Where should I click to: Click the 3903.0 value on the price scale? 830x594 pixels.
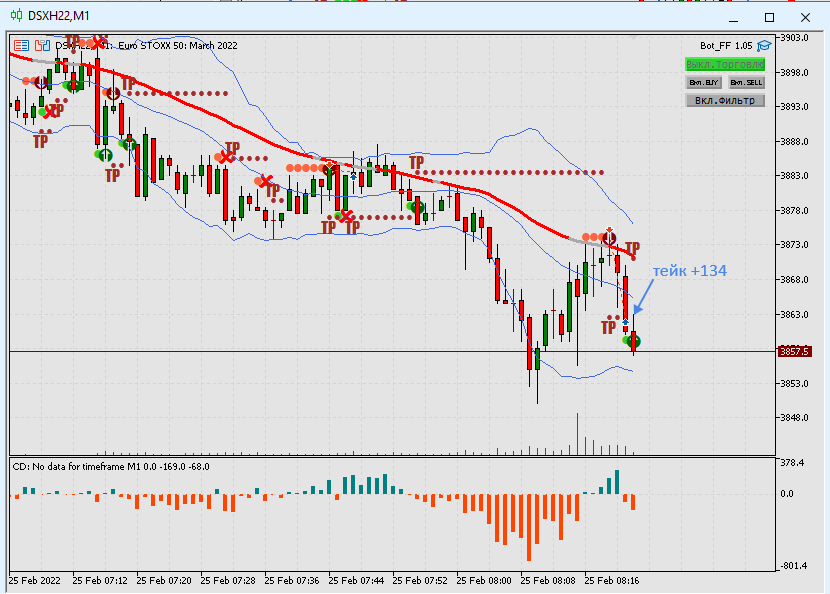click(x=794, y=38)
